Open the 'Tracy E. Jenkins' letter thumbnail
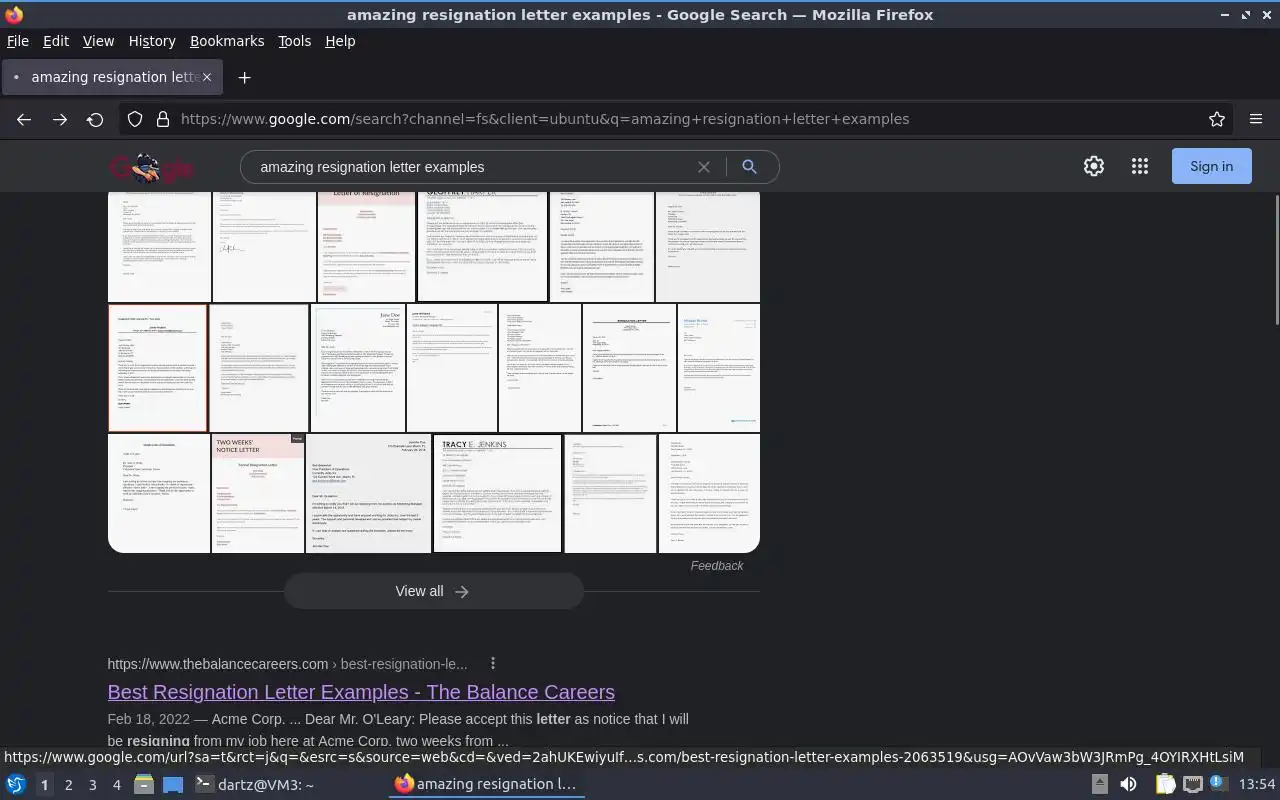Screen dimensions: 1280x800 [x=497, y=493]
